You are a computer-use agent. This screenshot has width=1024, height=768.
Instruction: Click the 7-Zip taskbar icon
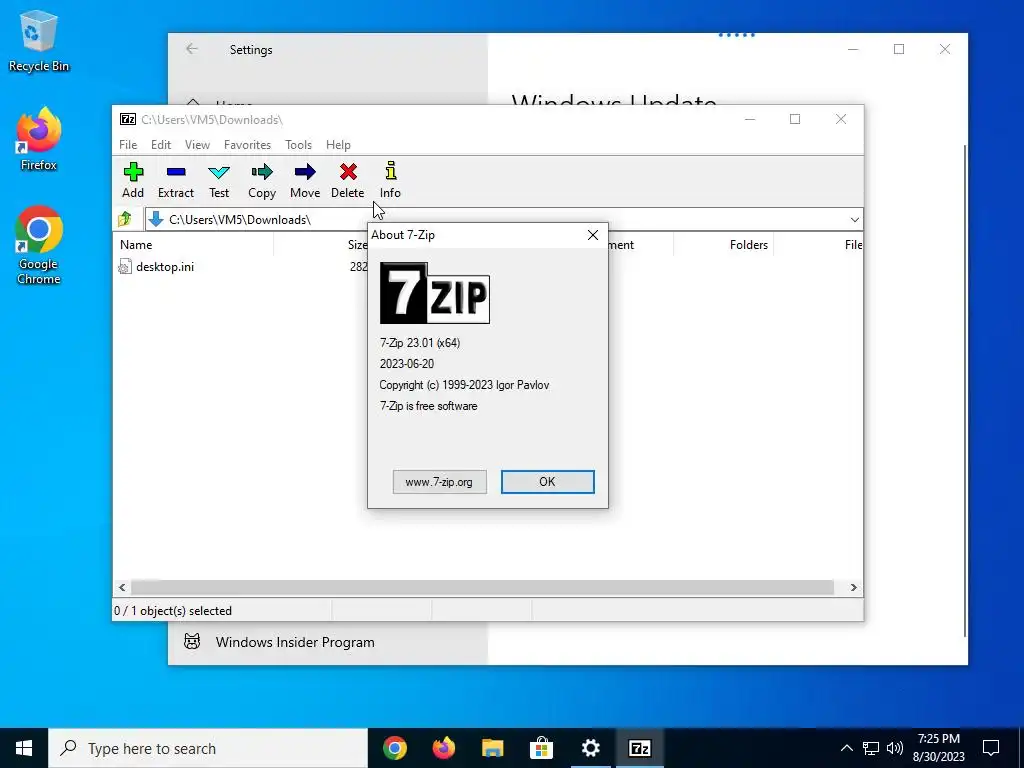point(639,748)
